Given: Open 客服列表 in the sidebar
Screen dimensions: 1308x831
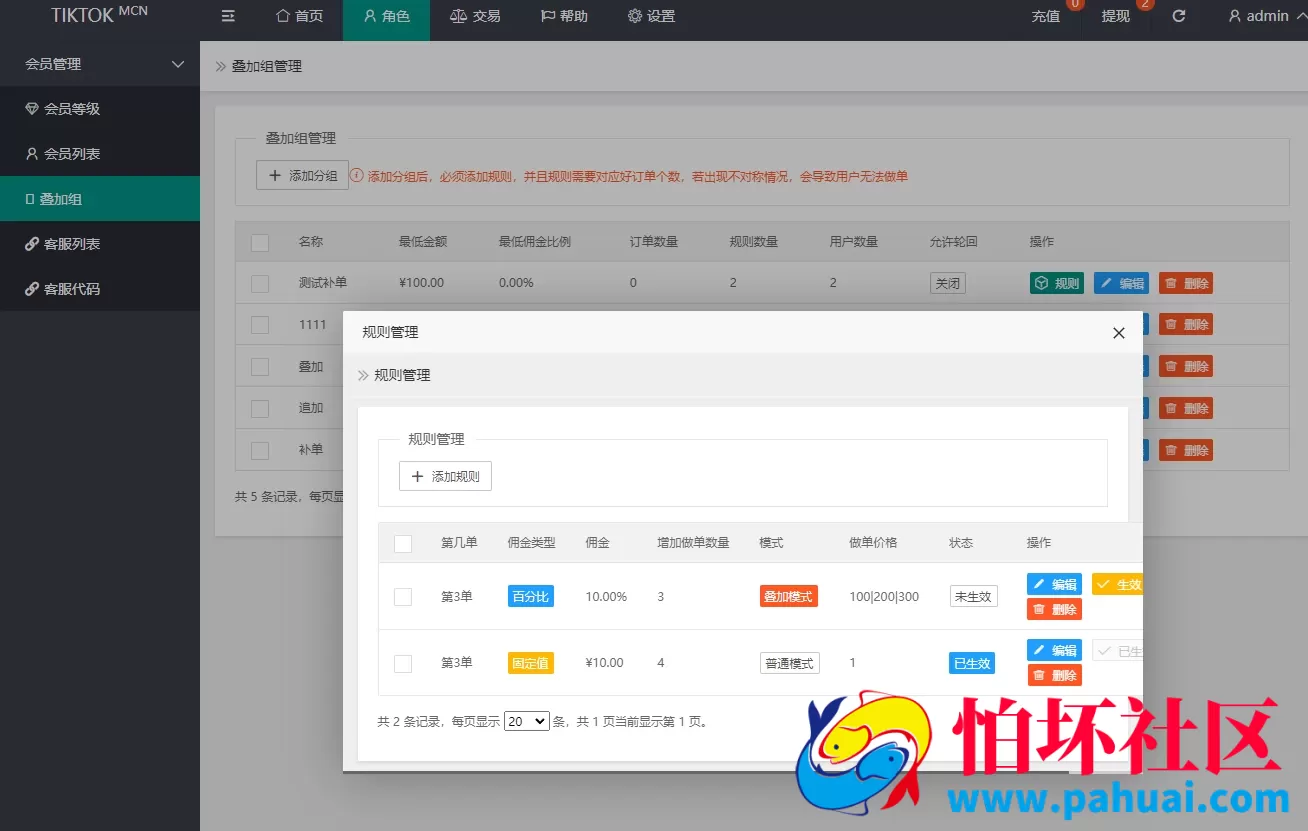Looking at the screenshot, I should coord(100,244).
